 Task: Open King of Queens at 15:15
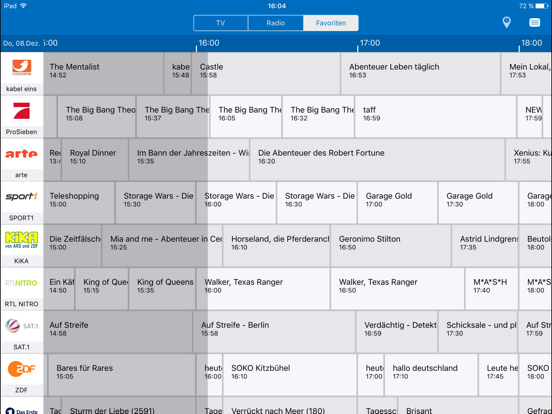[x=102, y=288]
